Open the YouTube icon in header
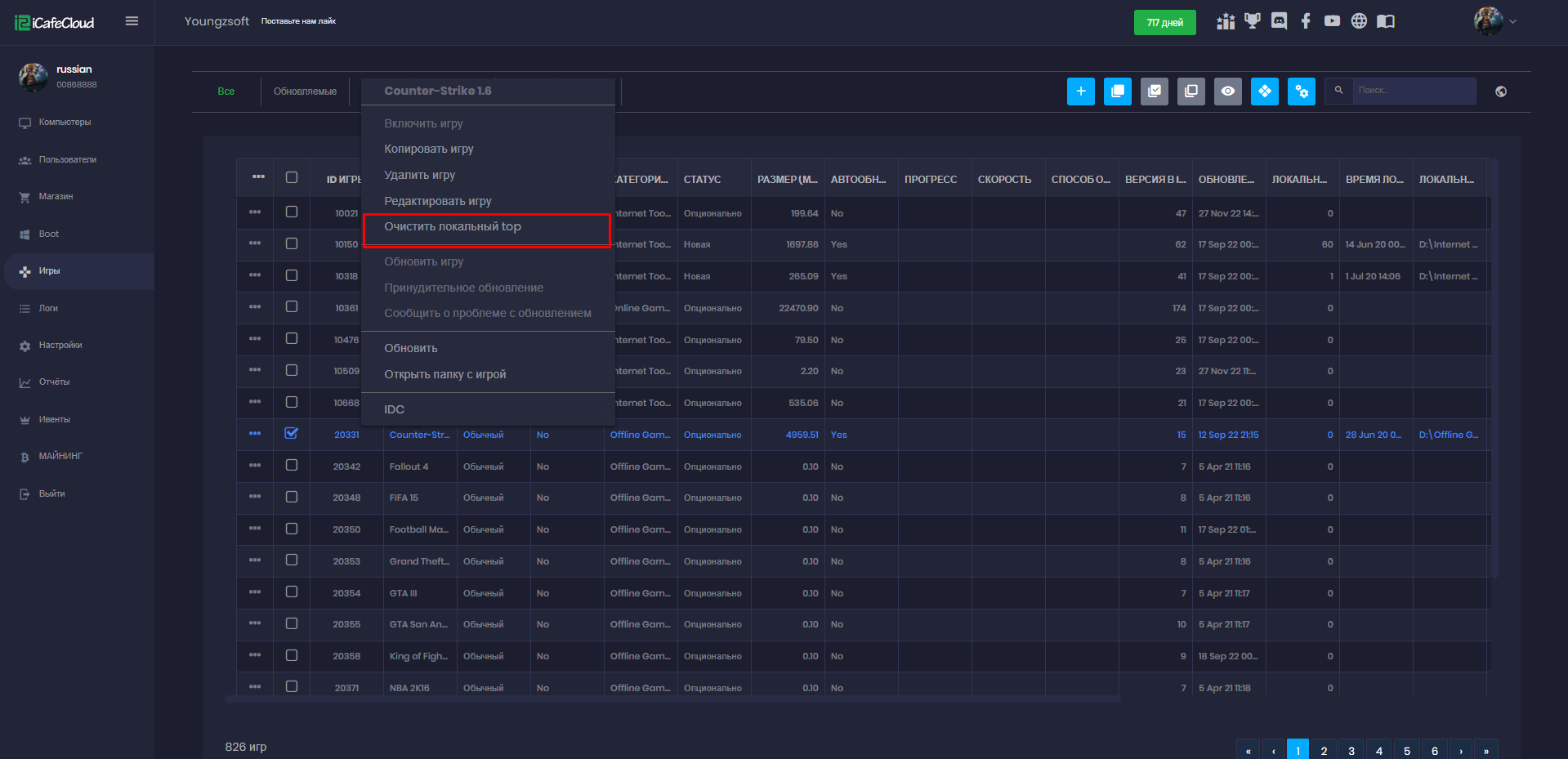1568x759 pixels. (x=1332, y=21)
